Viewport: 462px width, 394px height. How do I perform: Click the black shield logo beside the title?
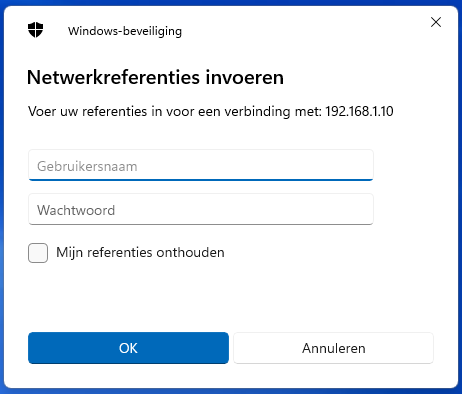tap(36, 30)
